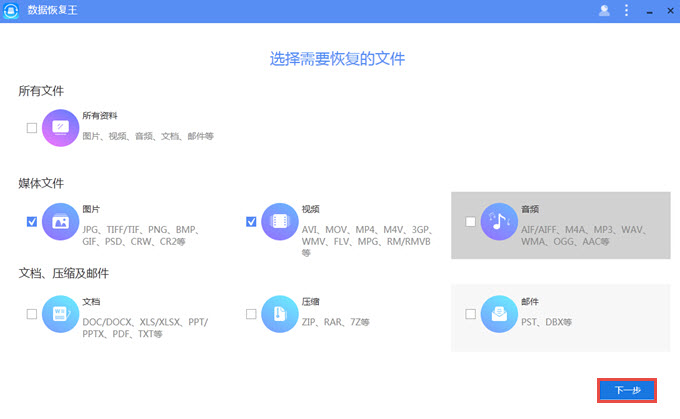This screenshot has width=680, height=419.
Task: Minimize the 数据恢复王 window
Action: [649, 10]
